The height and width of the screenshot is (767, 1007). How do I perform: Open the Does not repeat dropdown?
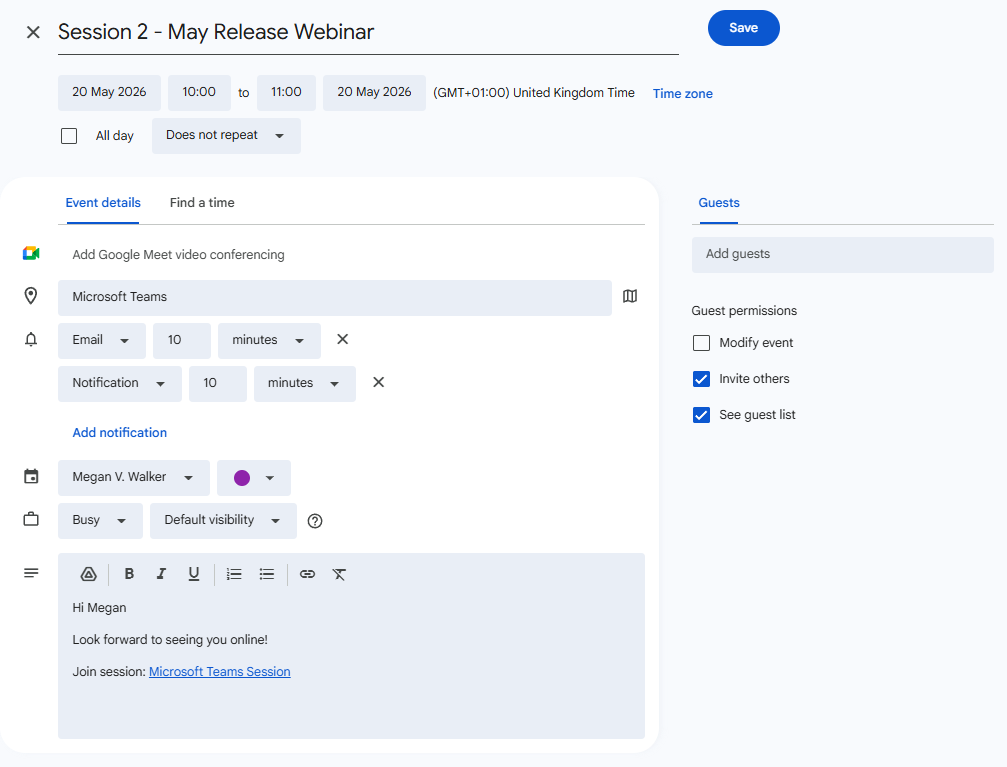[x=226, y=136]
